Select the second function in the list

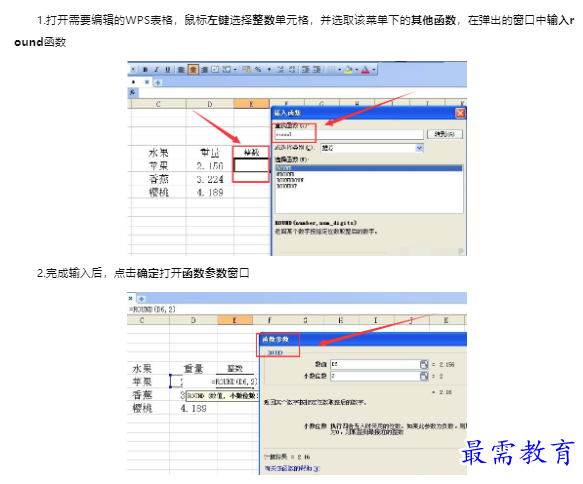click(286, 174)
